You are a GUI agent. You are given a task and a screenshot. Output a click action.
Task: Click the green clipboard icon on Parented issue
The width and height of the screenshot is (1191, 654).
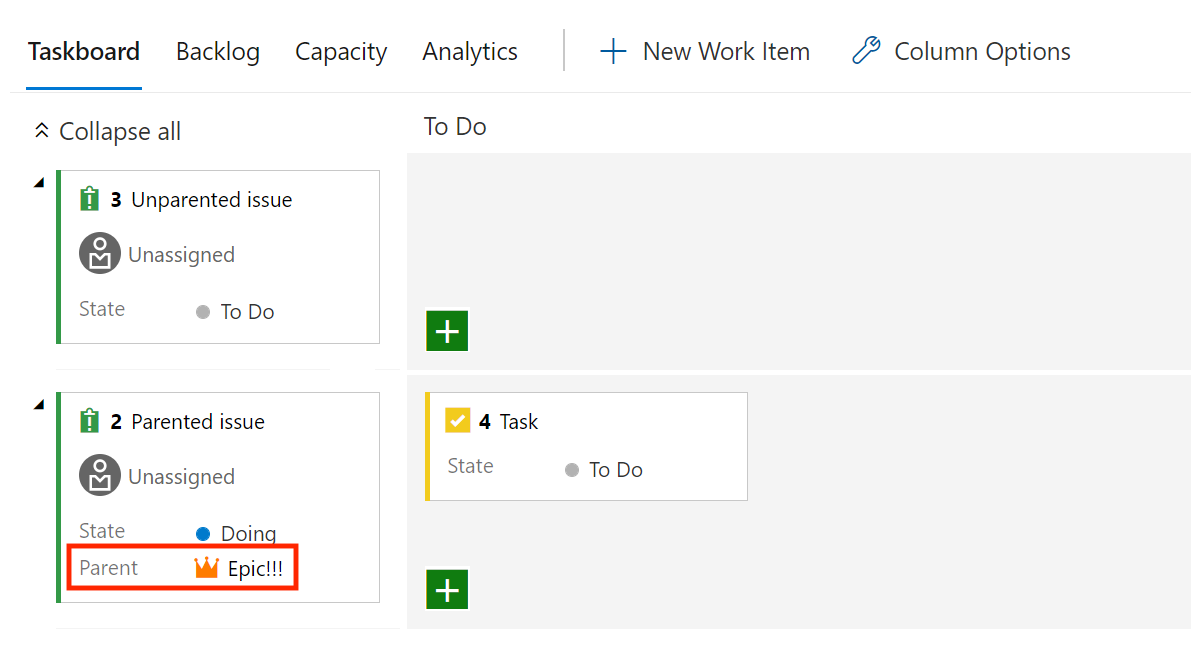[90, 421]
